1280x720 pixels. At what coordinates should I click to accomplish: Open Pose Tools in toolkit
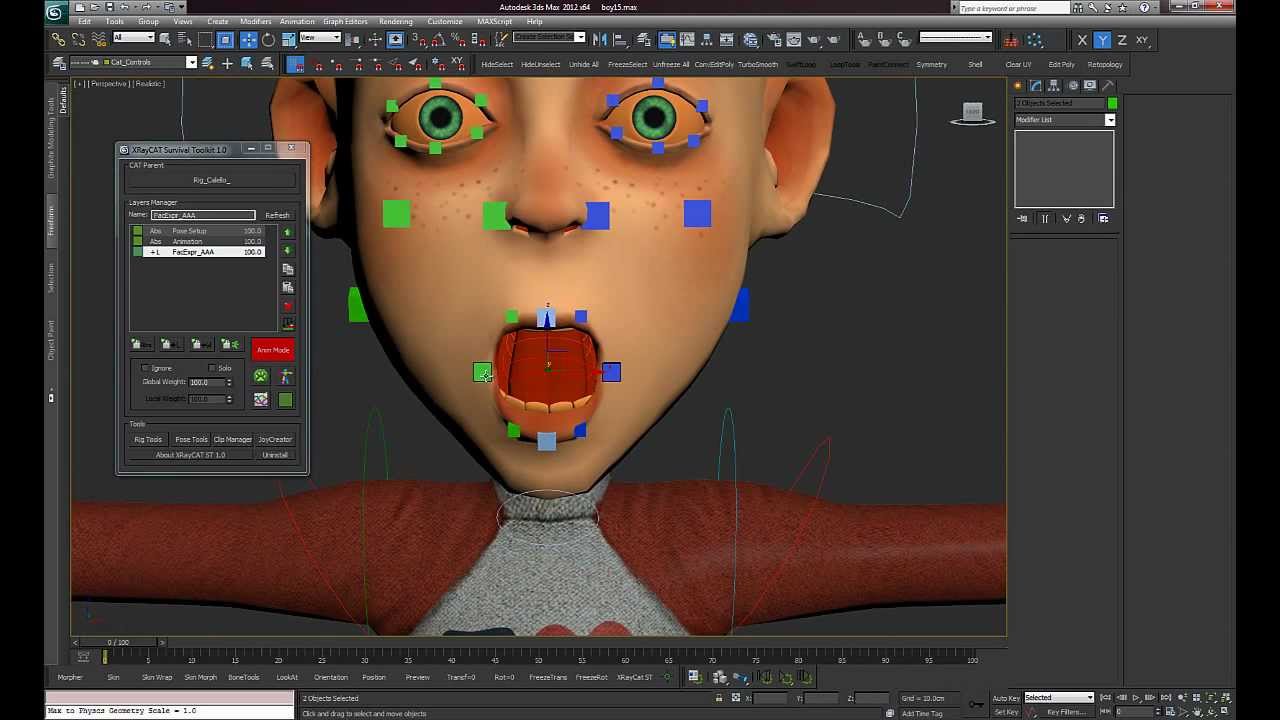pos(191,440)
